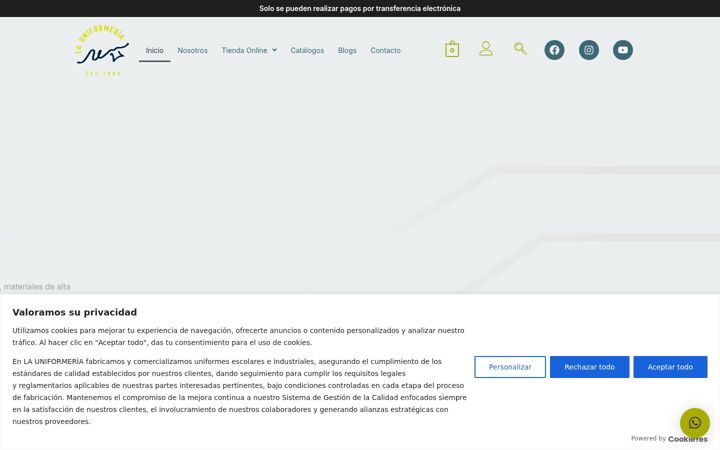Viewport: 720px width, 450px height.
Task: Open the Nosotros menu item
Action: tap(192, 51)
